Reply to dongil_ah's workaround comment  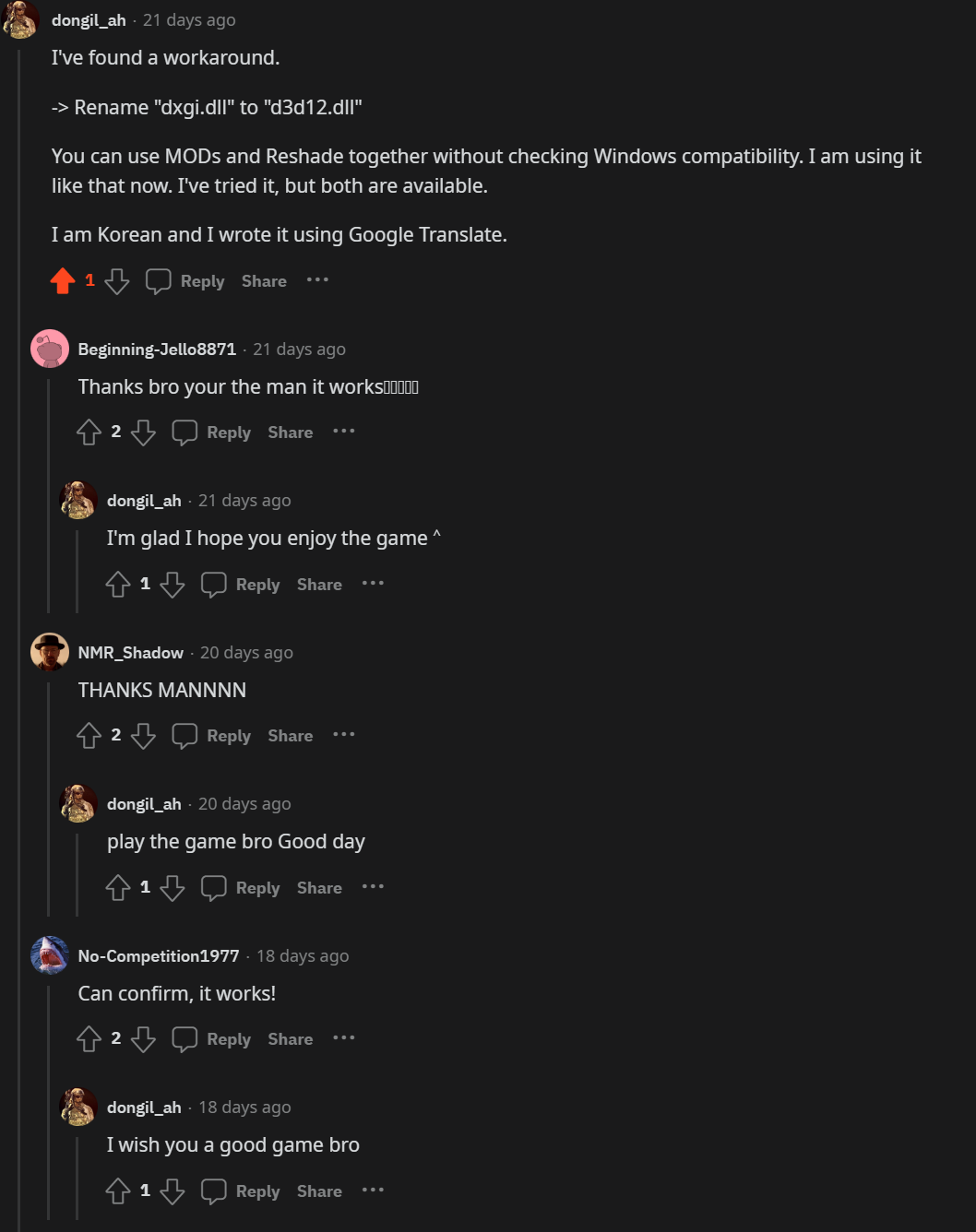click(x=185, y=281)
